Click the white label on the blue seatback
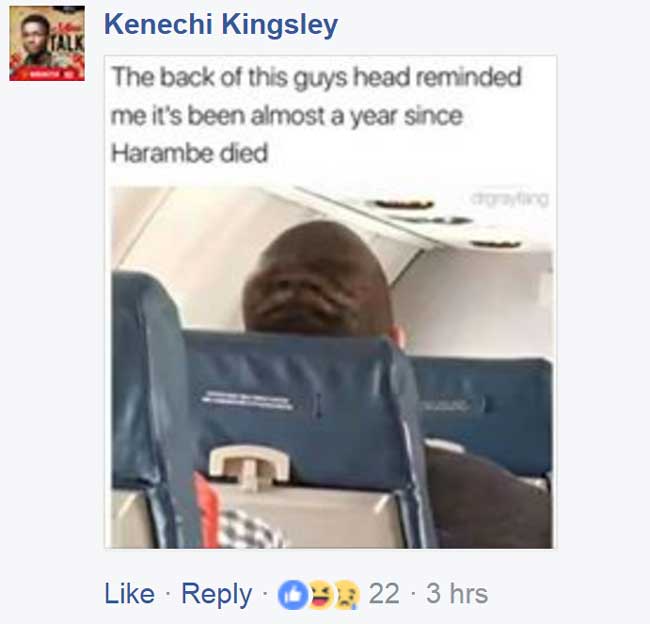The height and width of the screenshot is (624, 650). point(246,400)
